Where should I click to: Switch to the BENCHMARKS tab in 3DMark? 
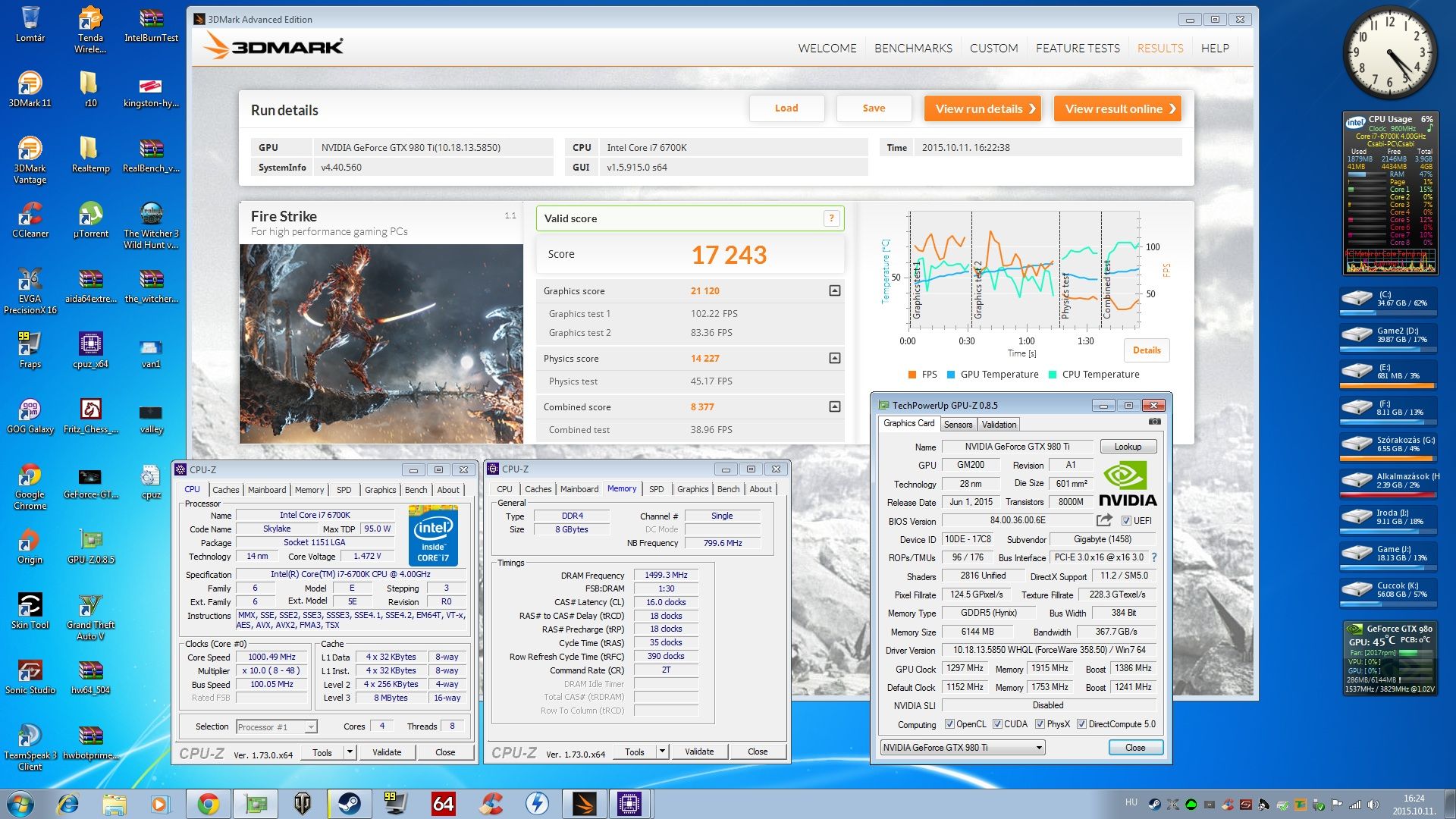point(913,48)
